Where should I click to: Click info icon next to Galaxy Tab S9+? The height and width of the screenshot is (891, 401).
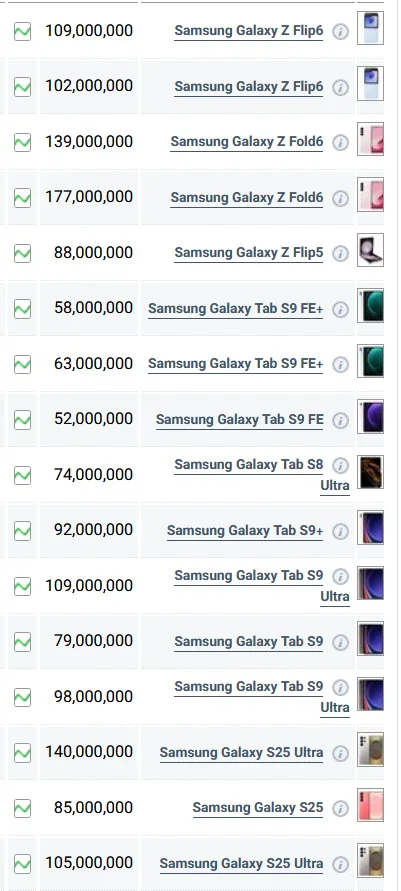[340, 531]
